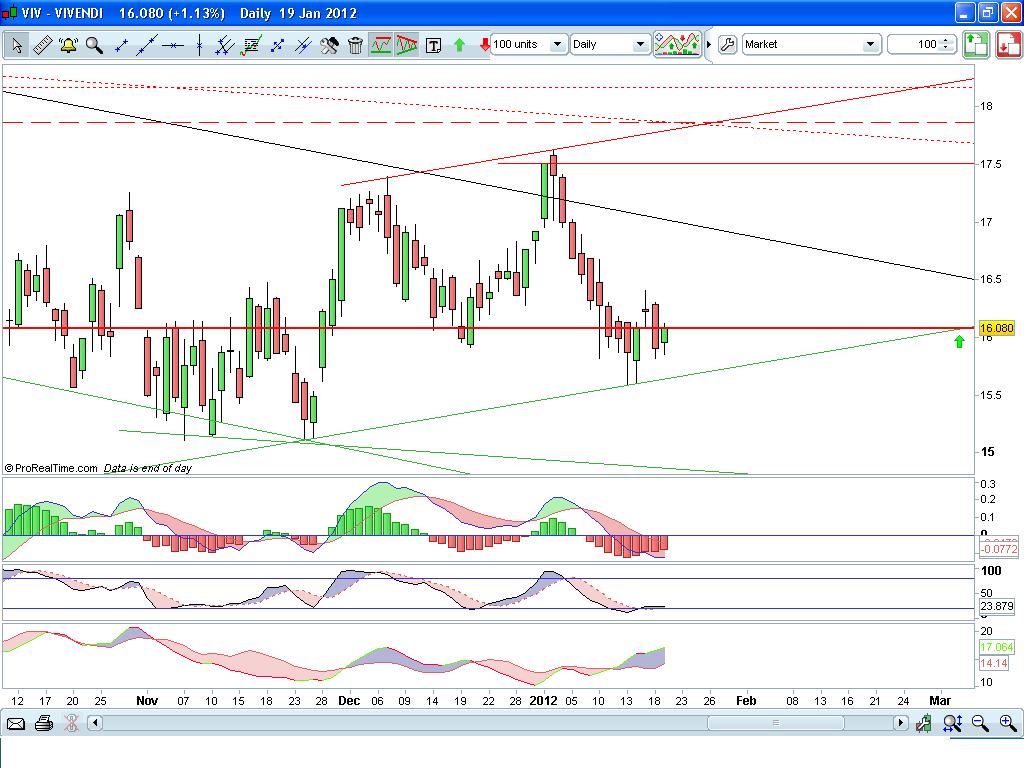
Task: Click the quantity field showing 100
Action: click(x=914, y=44)
